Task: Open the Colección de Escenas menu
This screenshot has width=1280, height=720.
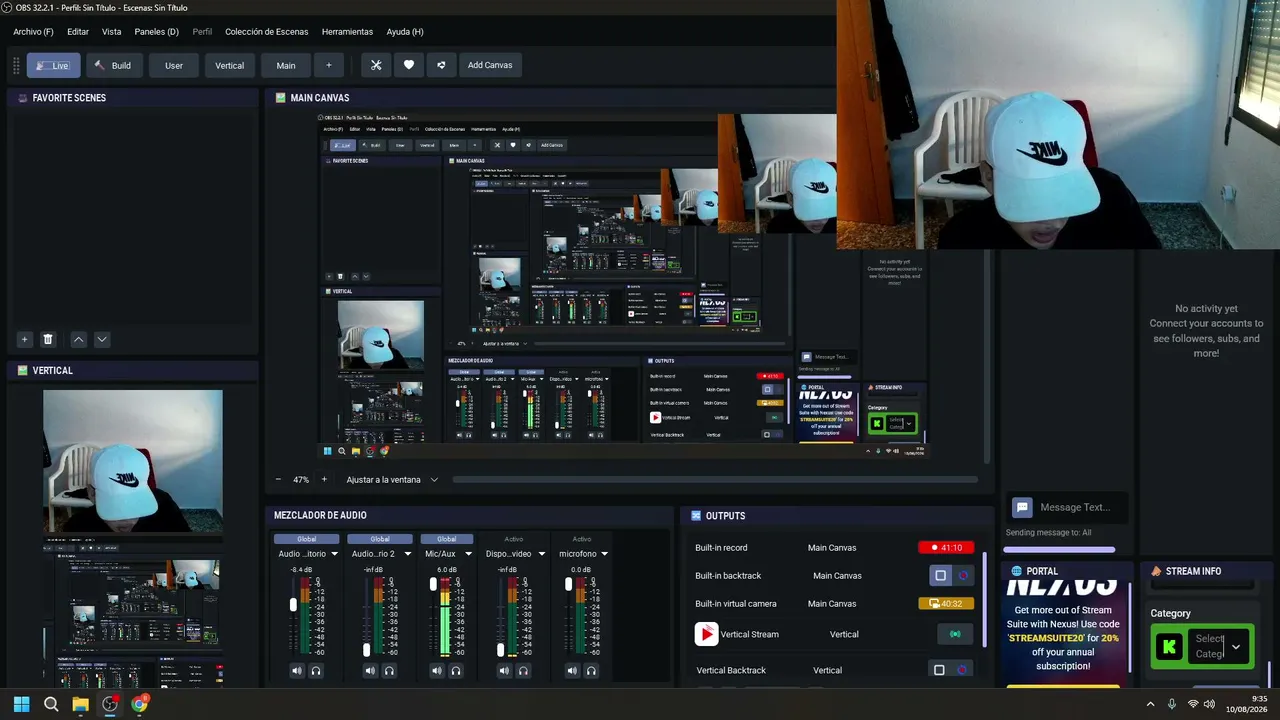Action: click(266, 32)
